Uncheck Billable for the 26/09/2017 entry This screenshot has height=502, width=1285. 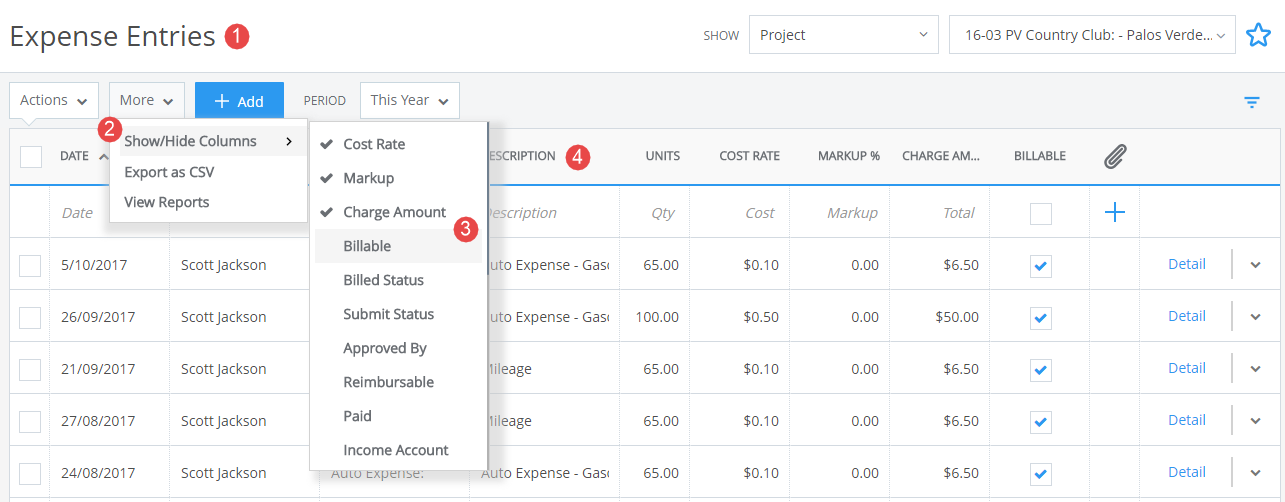1041,317
